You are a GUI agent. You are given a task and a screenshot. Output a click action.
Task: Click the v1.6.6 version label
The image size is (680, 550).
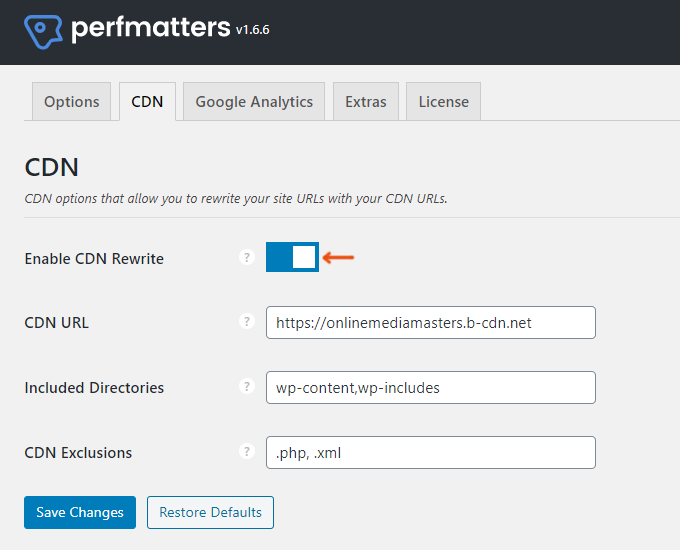tap(253, 30)
